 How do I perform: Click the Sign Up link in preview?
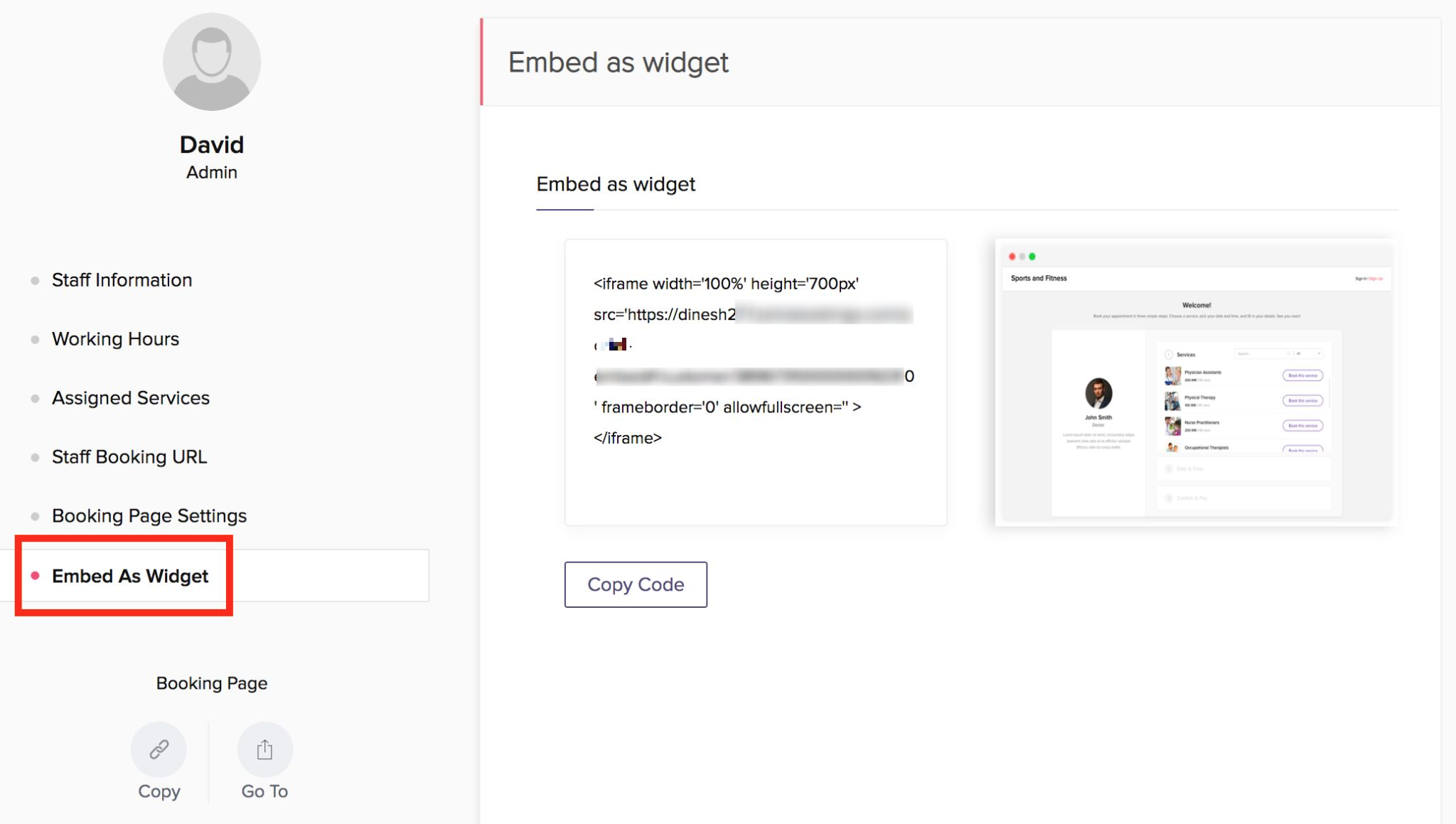[1376, 279]
